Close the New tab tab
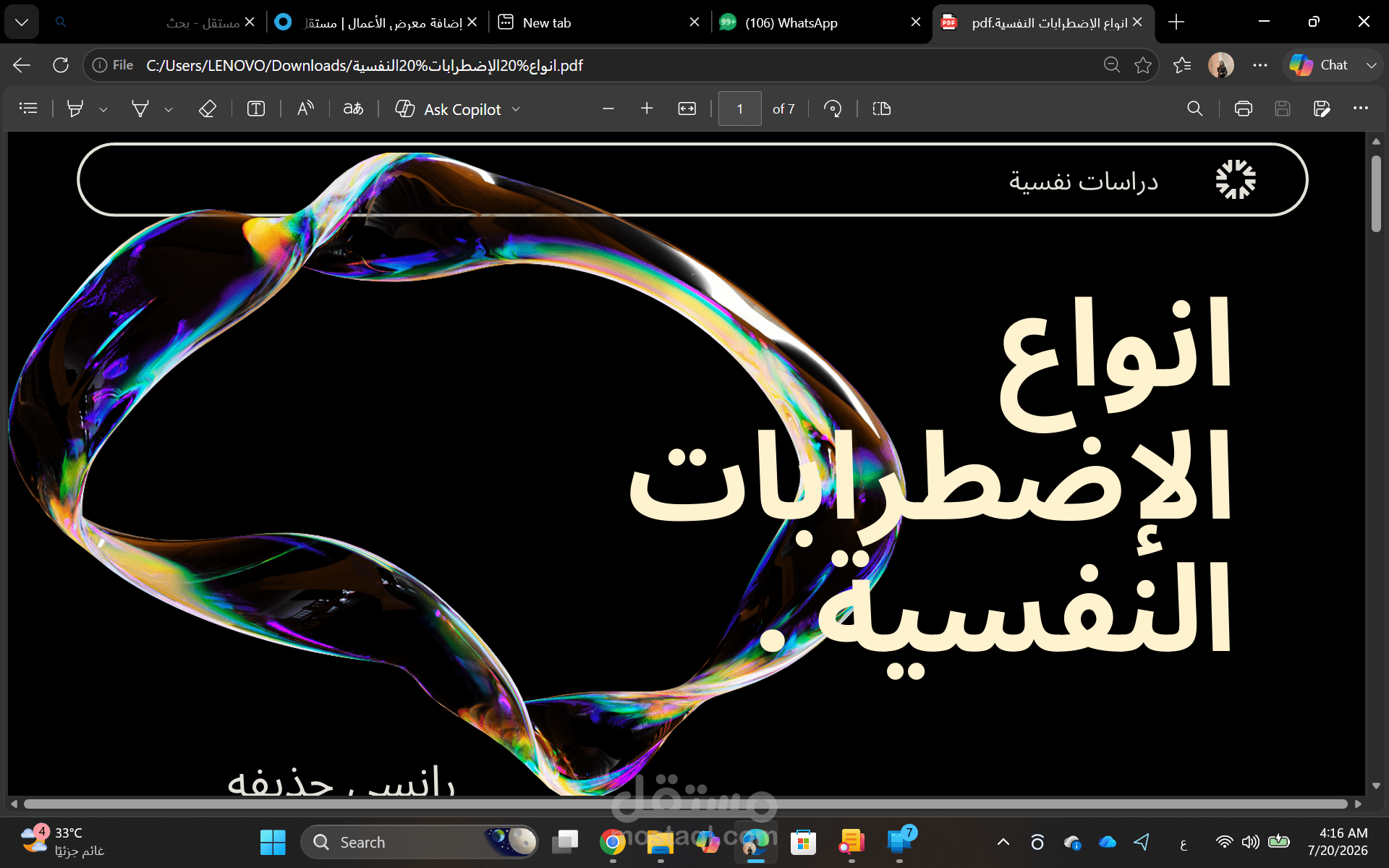The width and height of the screenshot is (1389, 868). (694, 22)
